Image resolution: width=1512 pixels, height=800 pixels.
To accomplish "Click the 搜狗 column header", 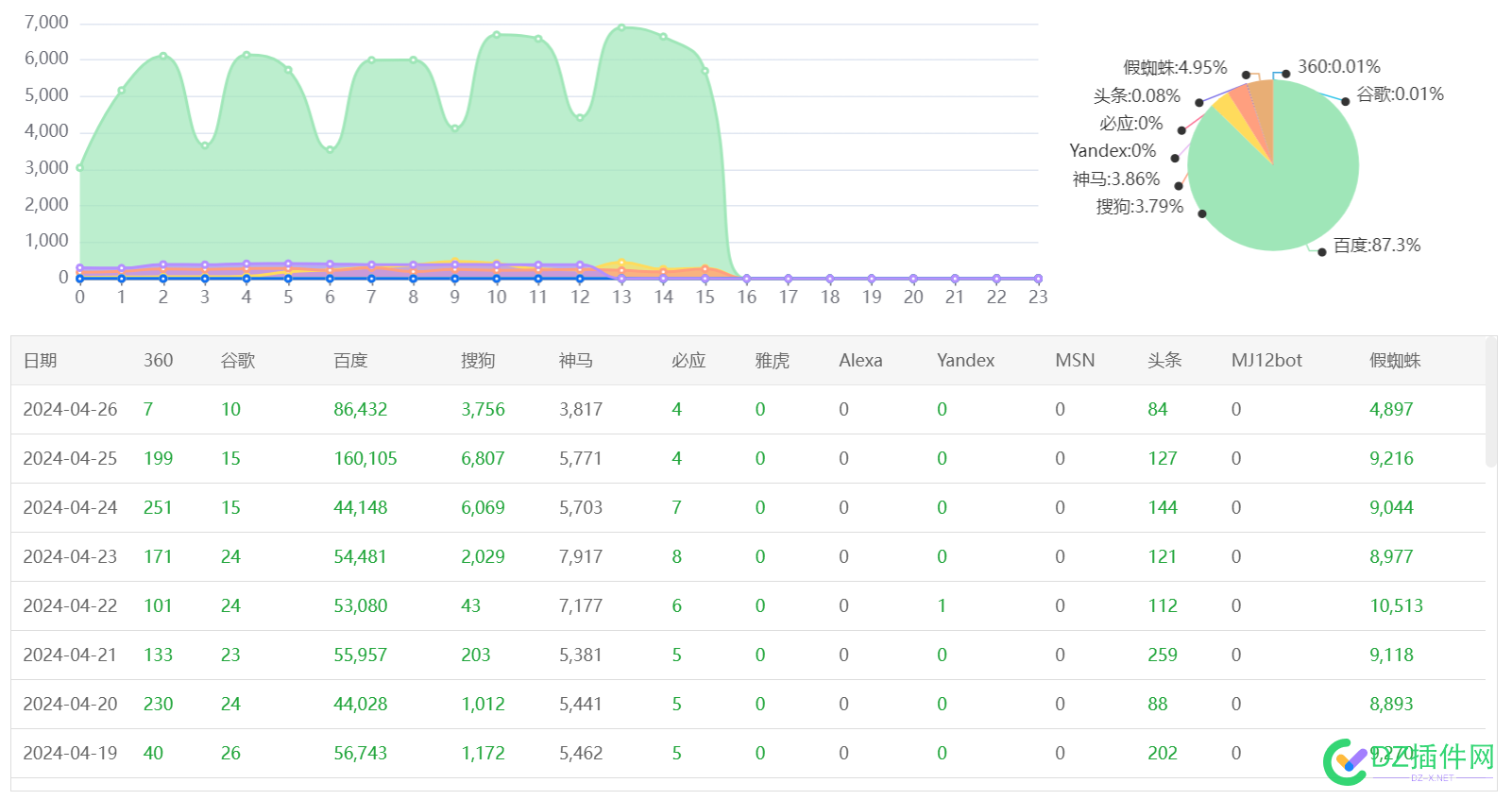I will [x=478, y=361].
